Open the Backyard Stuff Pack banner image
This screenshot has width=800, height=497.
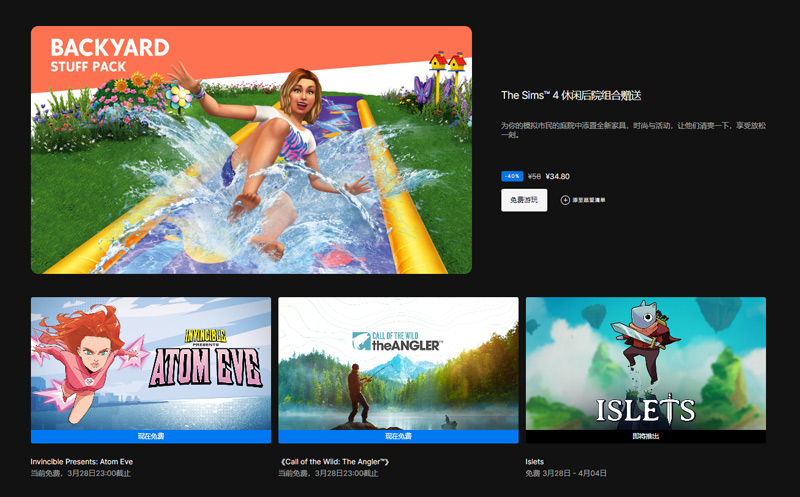coord(251,150)
